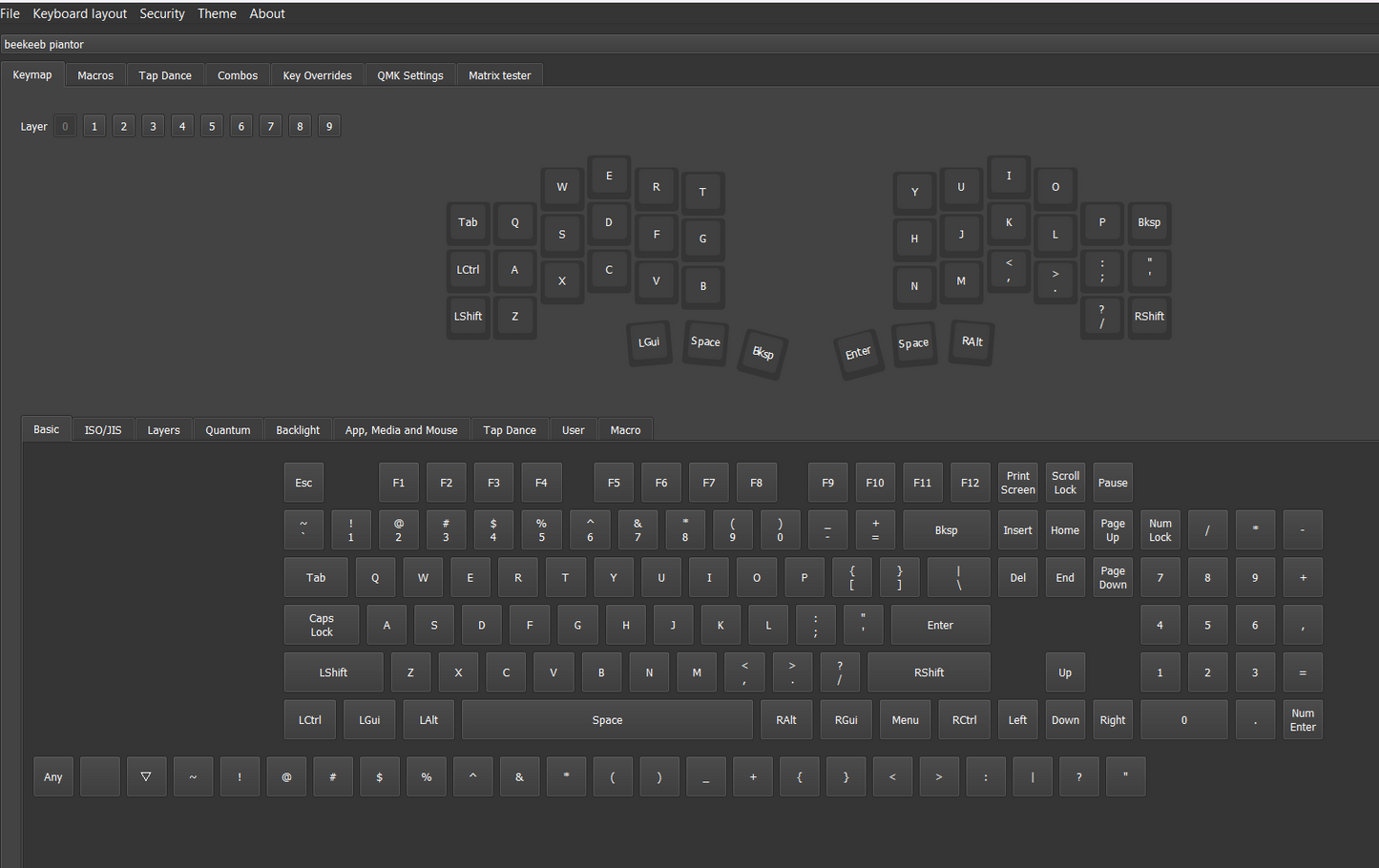Select the LGui thumb key on the keymap
Viewport: 1379px width, 868px height.
tap(649, 342)
